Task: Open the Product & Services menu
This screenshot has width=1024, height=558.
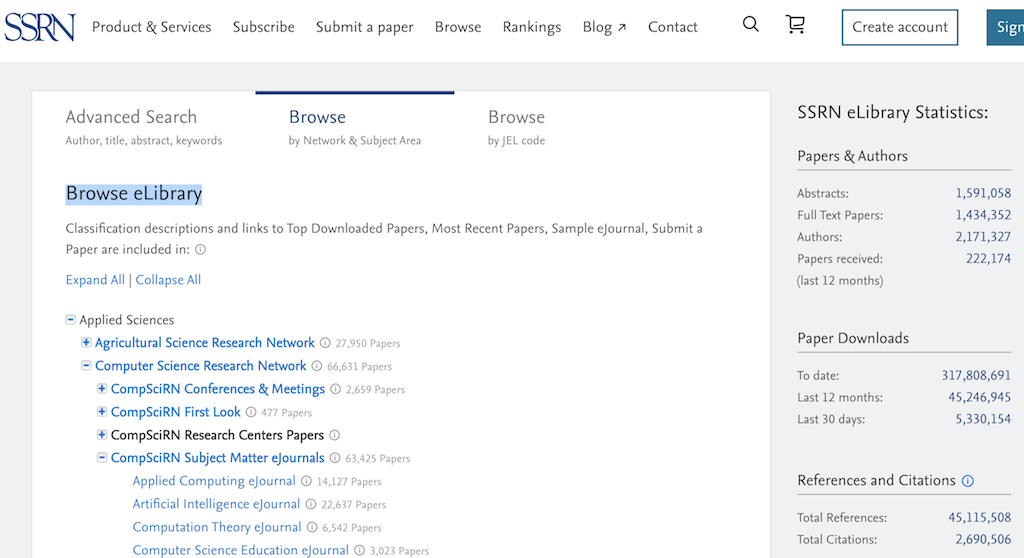Action: pos(152,27)
